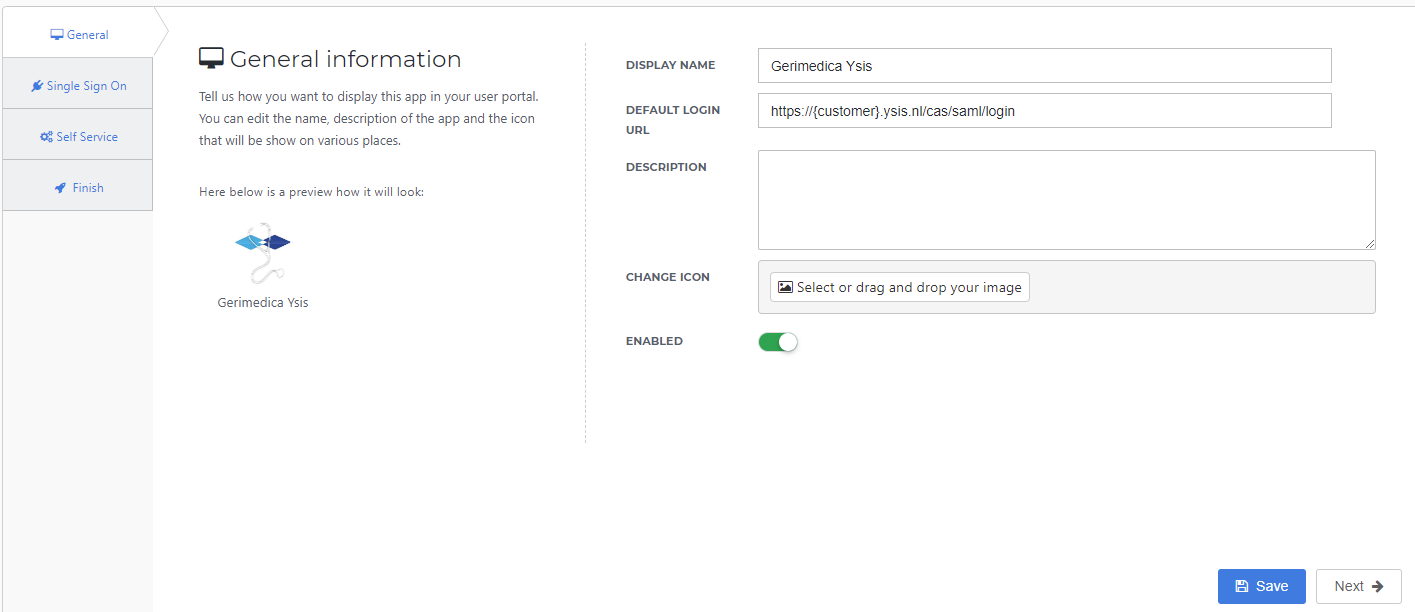Toggle the Enabled switch off
Screen dimensions: 1415x612
[778, 342]
